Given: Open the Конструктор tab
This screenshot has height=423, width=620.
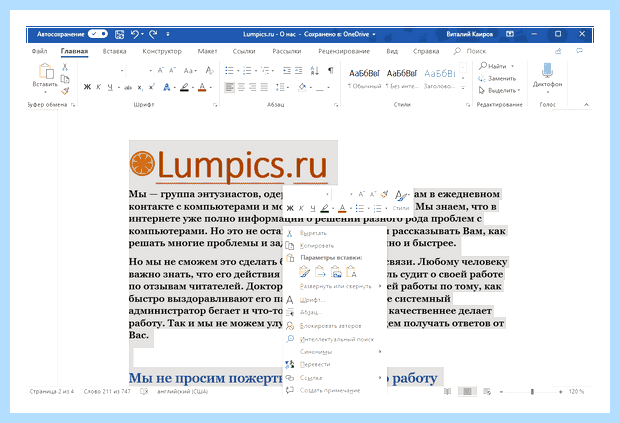Looking at the screenshot, I should pyautogui.click(x=162, y=51).
